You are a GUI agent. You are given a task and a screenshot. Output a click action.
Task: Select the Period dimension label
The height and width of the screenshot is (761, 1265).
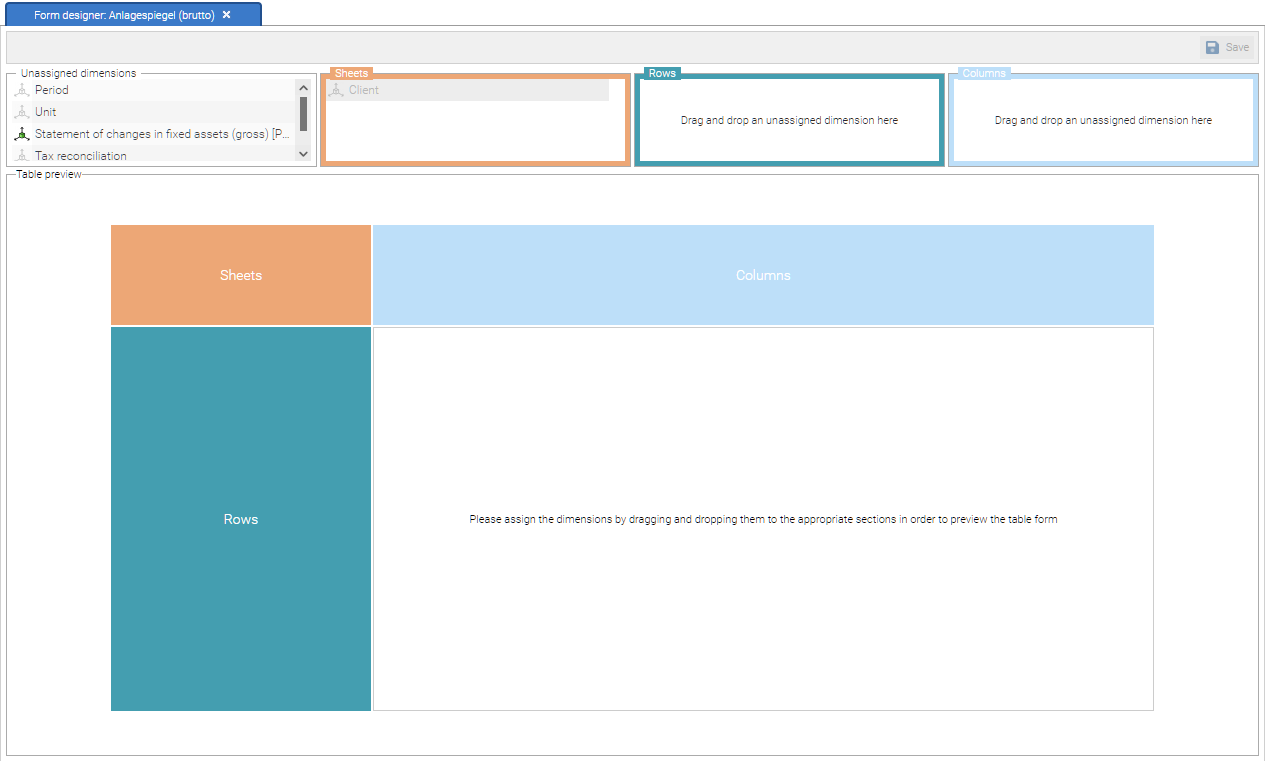tap(52, 90)
